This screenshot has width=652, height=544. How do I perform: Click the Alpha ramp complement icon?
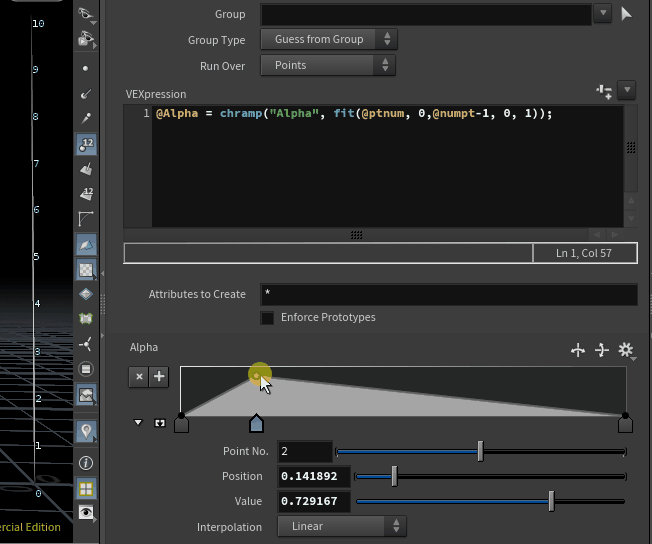pyautogui.click(x=601, y=350)
